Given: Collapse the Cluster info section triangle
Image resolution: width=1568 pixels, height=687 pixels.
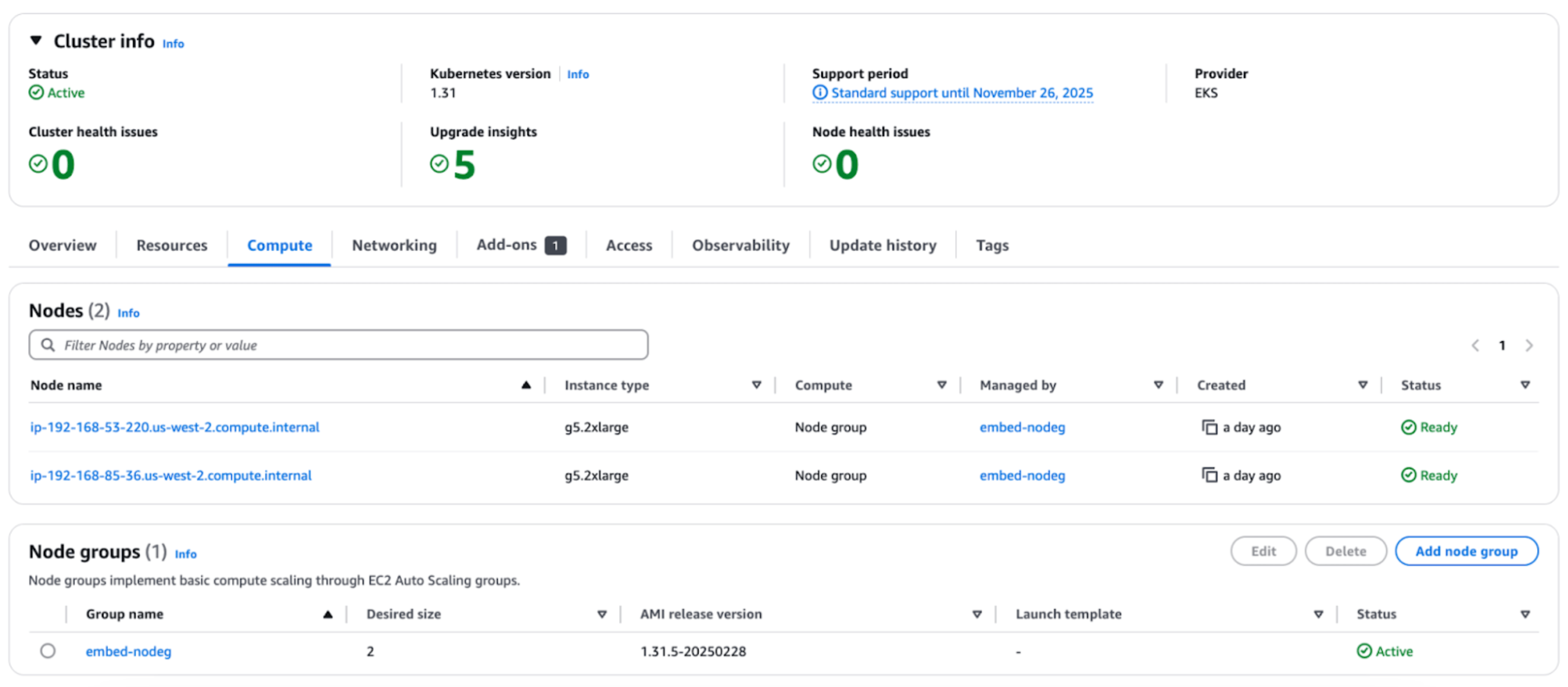Looking at the screenshot, I should 36,41.
